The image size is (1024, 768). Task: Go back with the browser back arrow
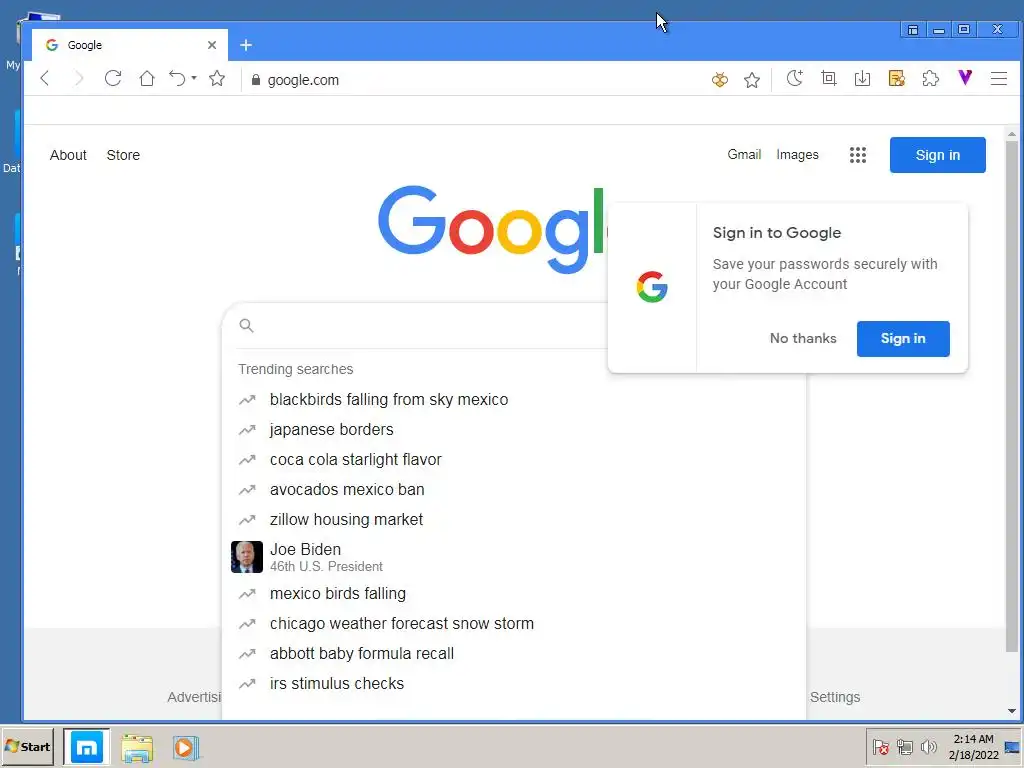pos(44,79)
